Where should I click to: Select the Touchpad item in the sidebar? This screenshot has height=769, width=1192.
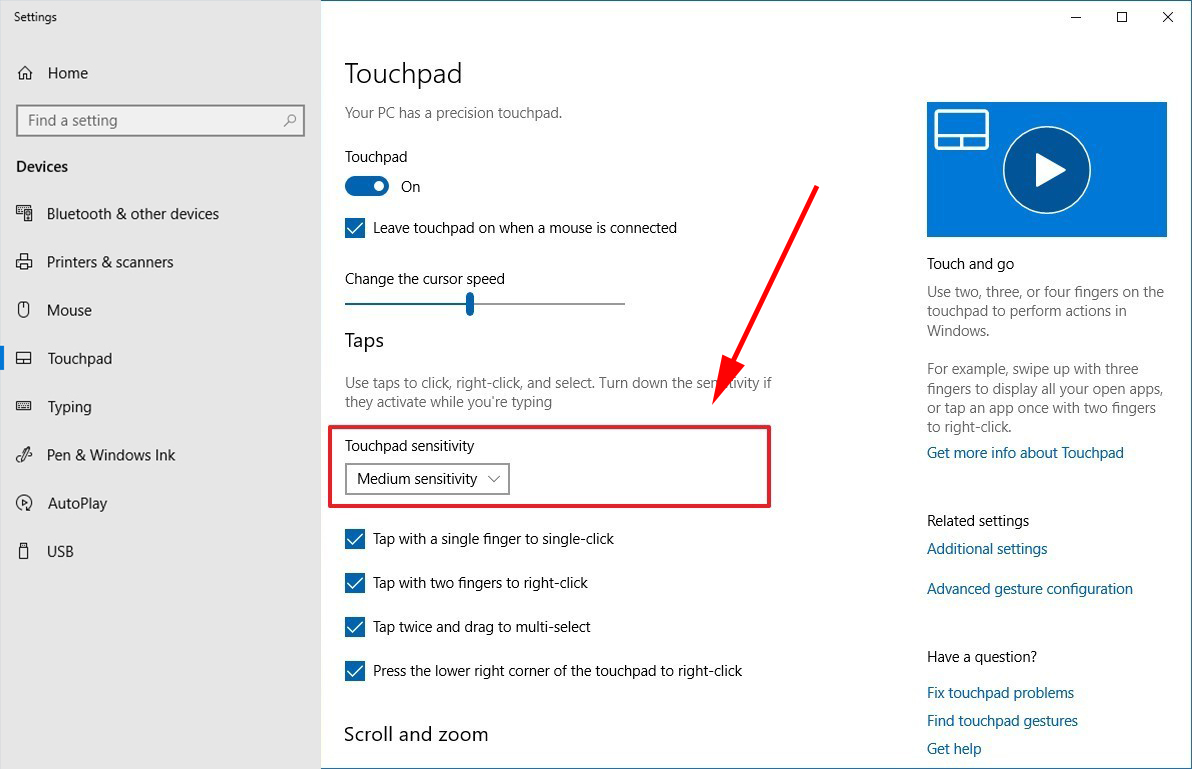[x=79, y=358]
